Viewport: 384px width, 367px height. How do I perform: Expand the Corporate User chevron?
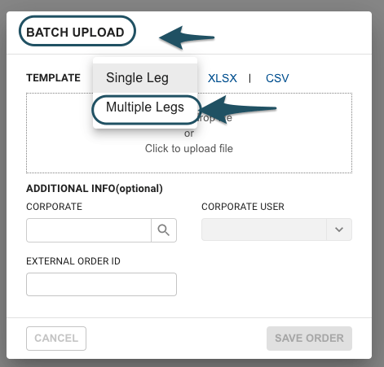coord(339,229)
